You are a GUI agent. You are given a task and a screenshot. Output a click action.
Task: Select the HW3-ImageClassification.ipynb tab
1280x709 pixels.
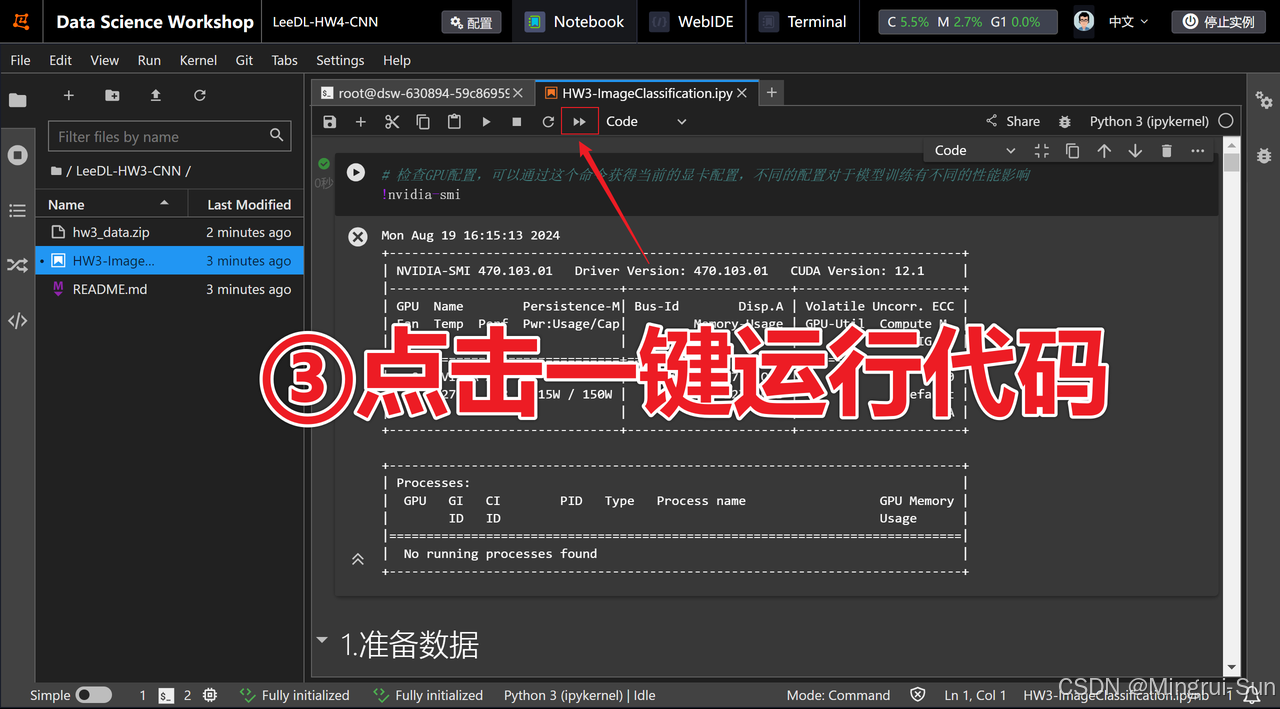pos(647,93)
